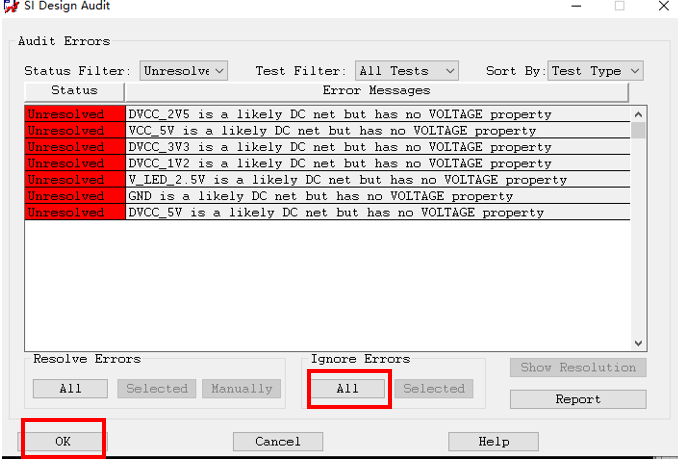Open the Status Filter dropdown
This screenshot has width=678, height=460.
[x=184, y=70]
